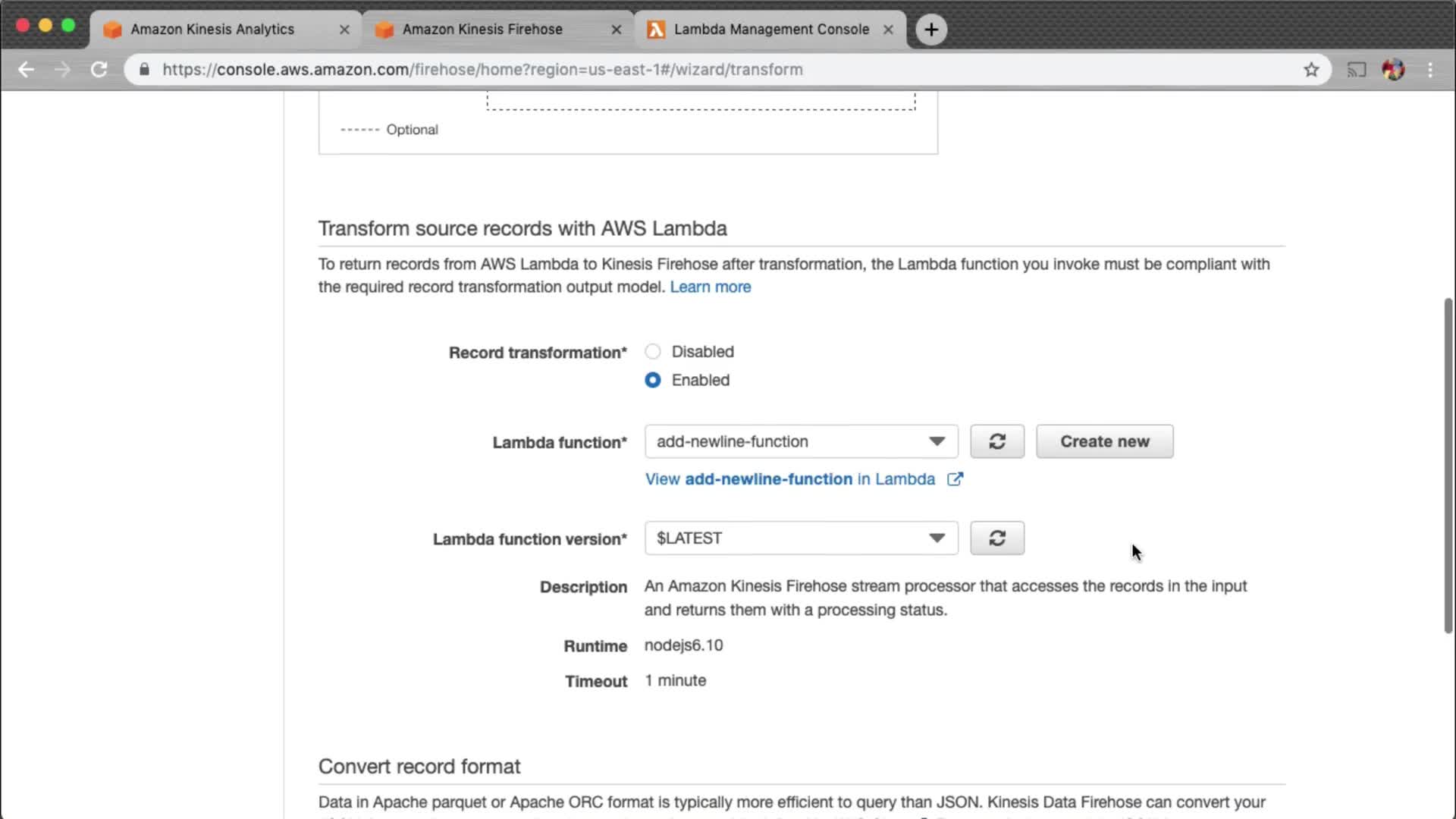The image size is (1456, 819).
Task: Refresh the Lambda function version list
Action: pos(997,538)
